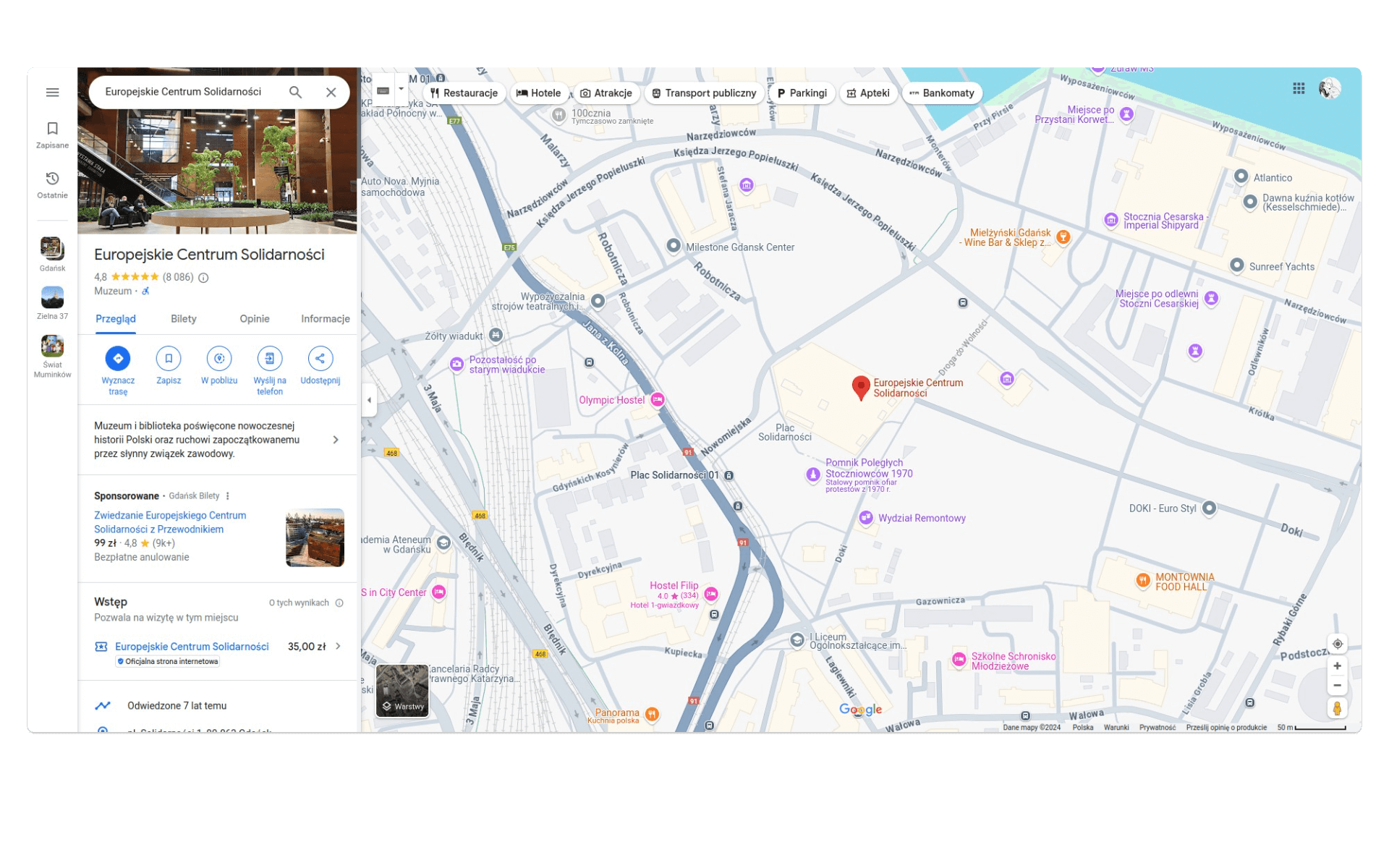Filter by Atrakcje chip
This screenshot has height=868, width=1389.
(606, 93)
